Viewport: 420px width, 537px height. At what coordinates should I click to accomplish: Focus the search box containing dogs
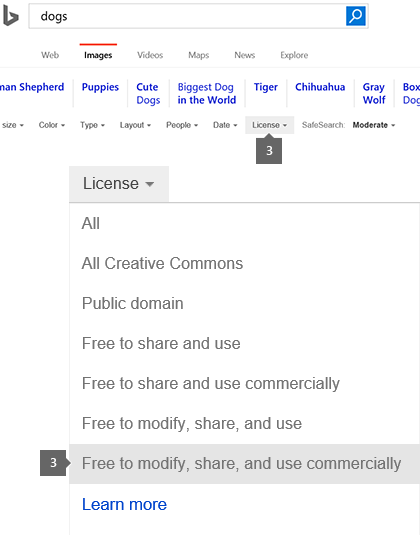click(x=187, y=16)
